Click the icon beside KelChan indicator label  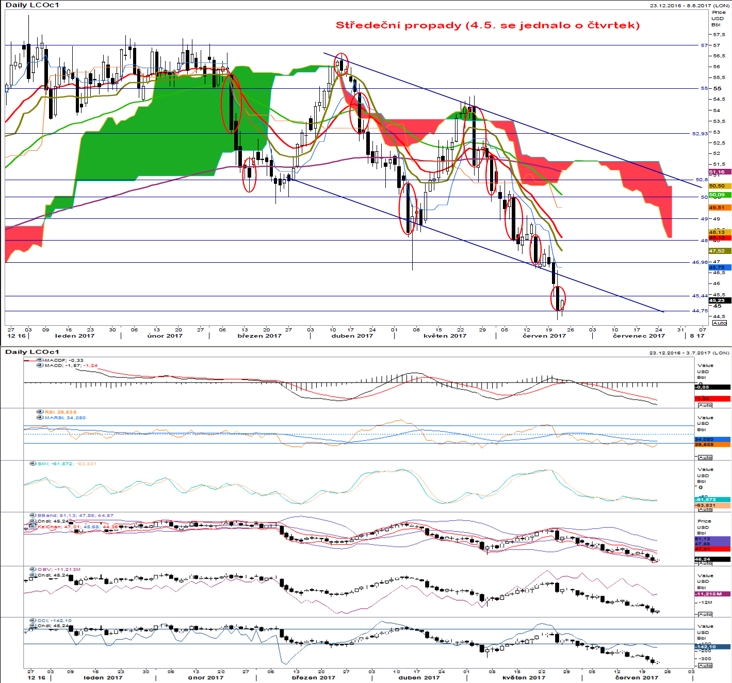[x=33, y=526]
